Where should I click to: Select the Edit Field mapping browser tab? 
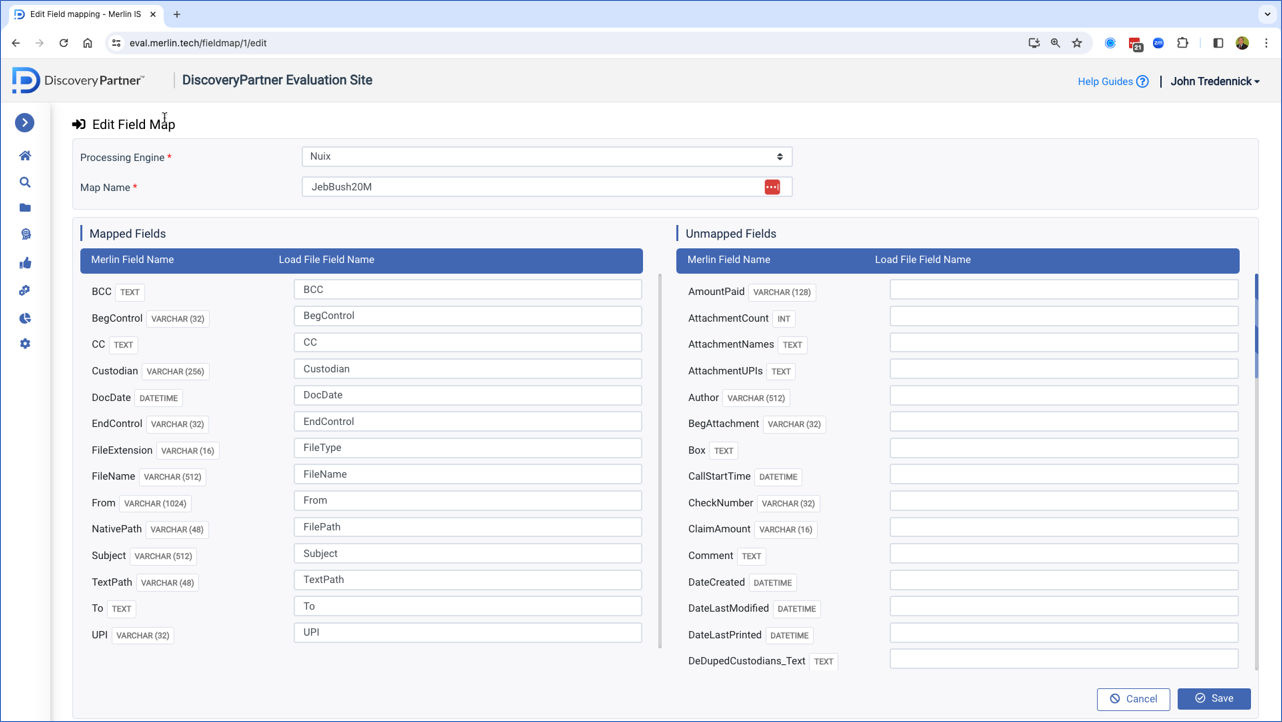click(85, 15)
